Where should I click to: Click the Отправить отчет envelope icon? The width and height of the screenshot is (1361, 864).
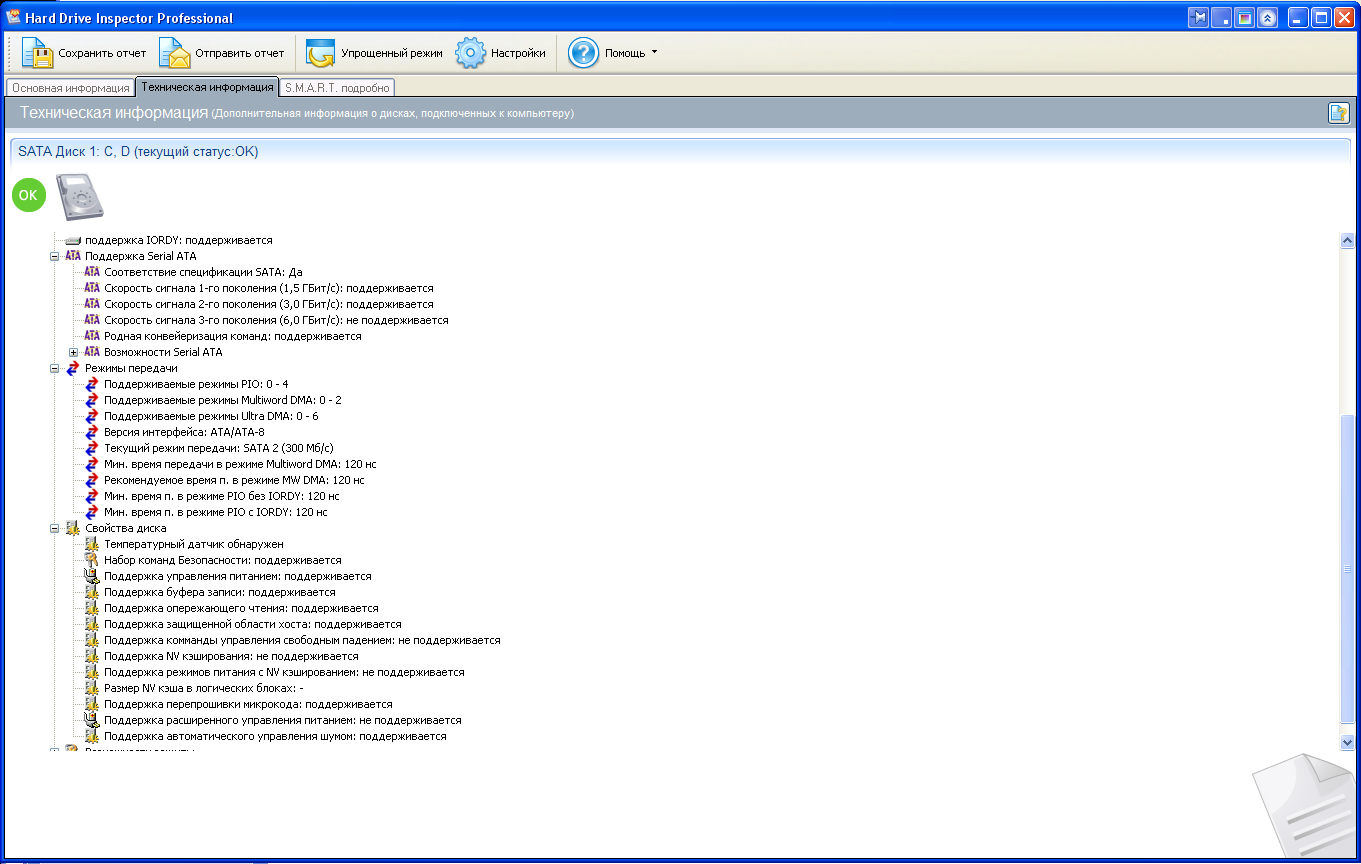coord(175,53)
